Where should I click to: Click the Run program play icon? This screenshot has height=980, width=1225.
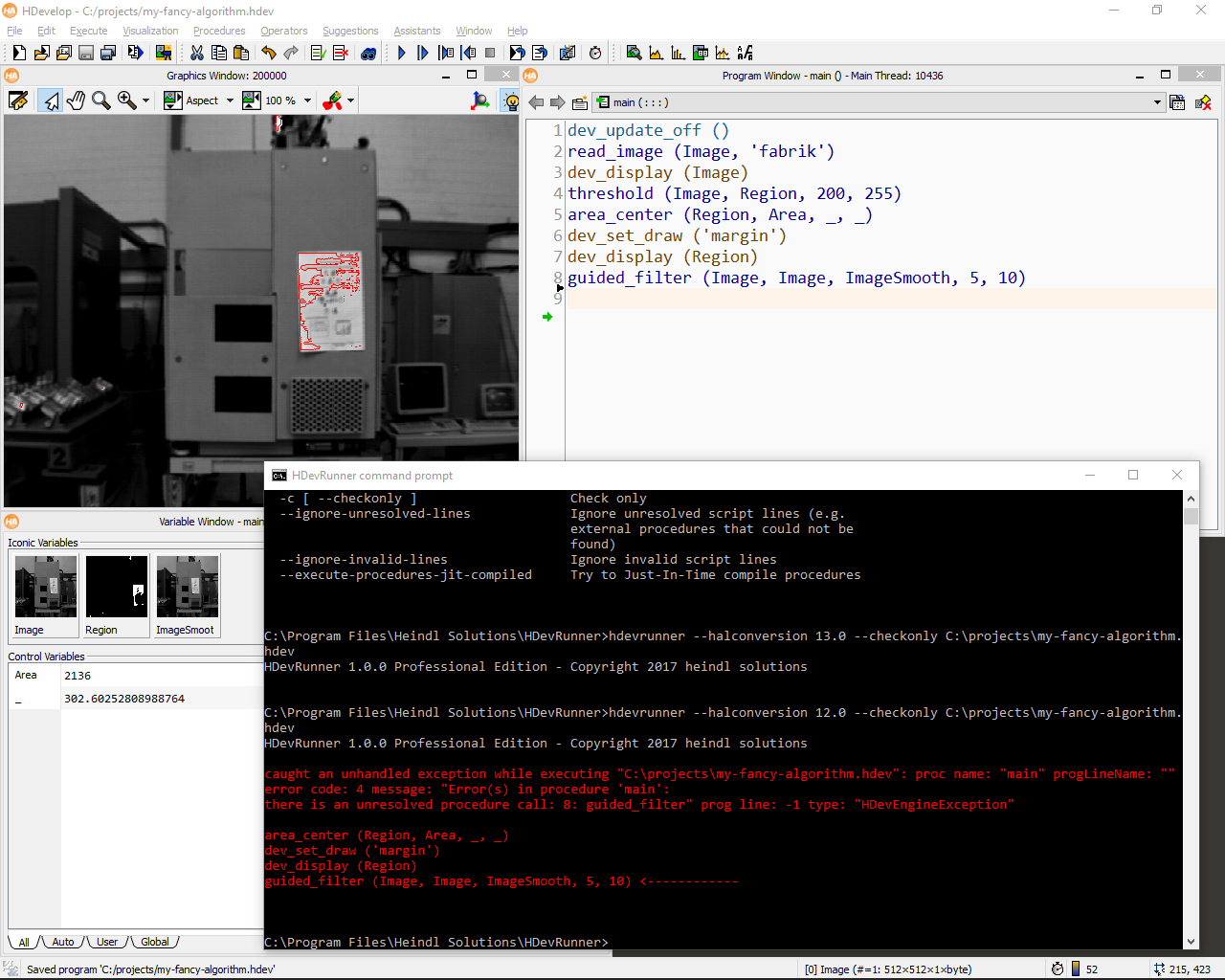(x=402, y=53)
